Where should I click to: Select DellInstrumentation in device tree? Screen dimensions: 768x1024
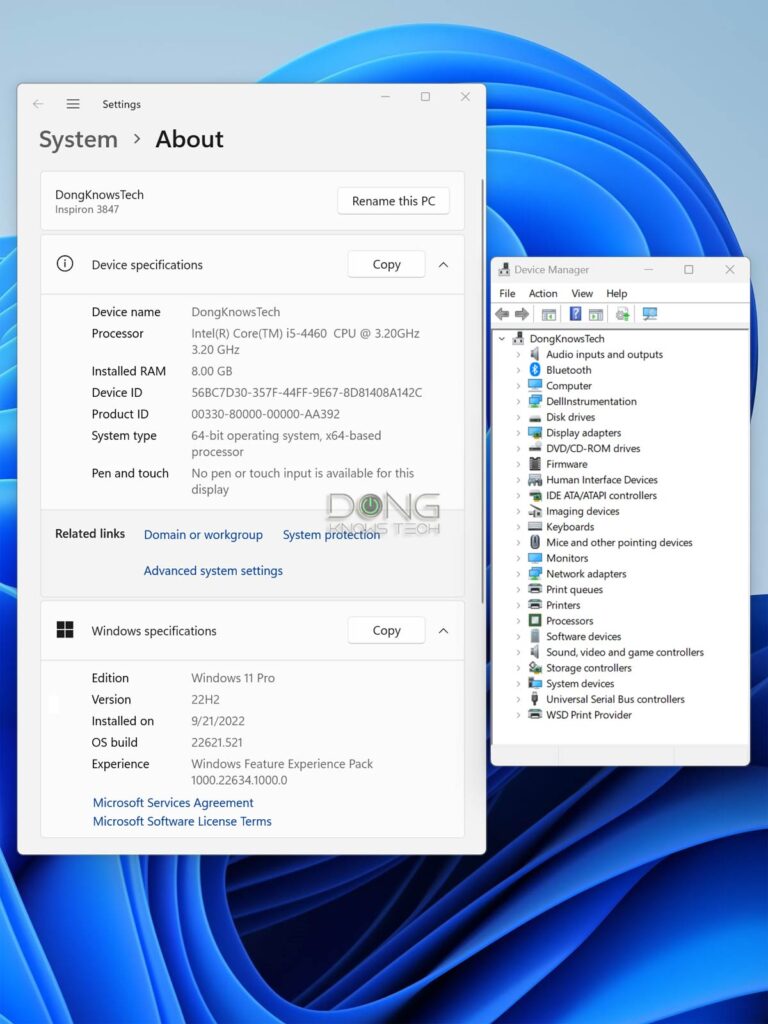[x=591, y=401]
